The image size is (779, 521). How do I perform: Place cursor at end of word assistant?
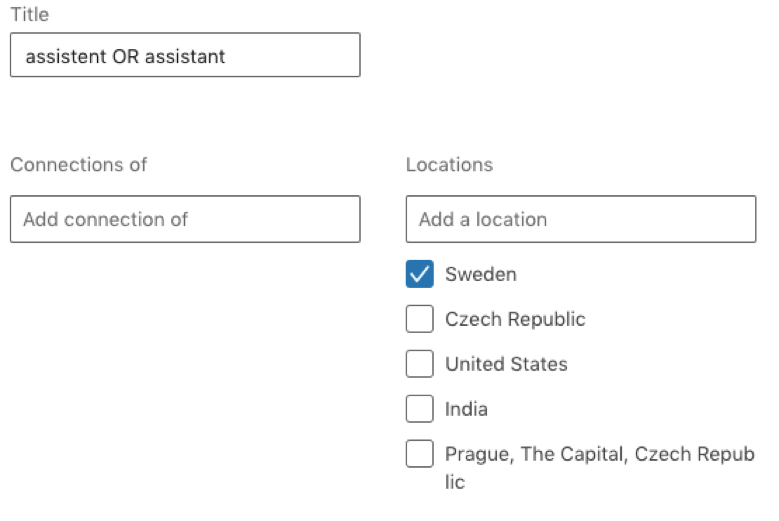[x=226, y=56]
